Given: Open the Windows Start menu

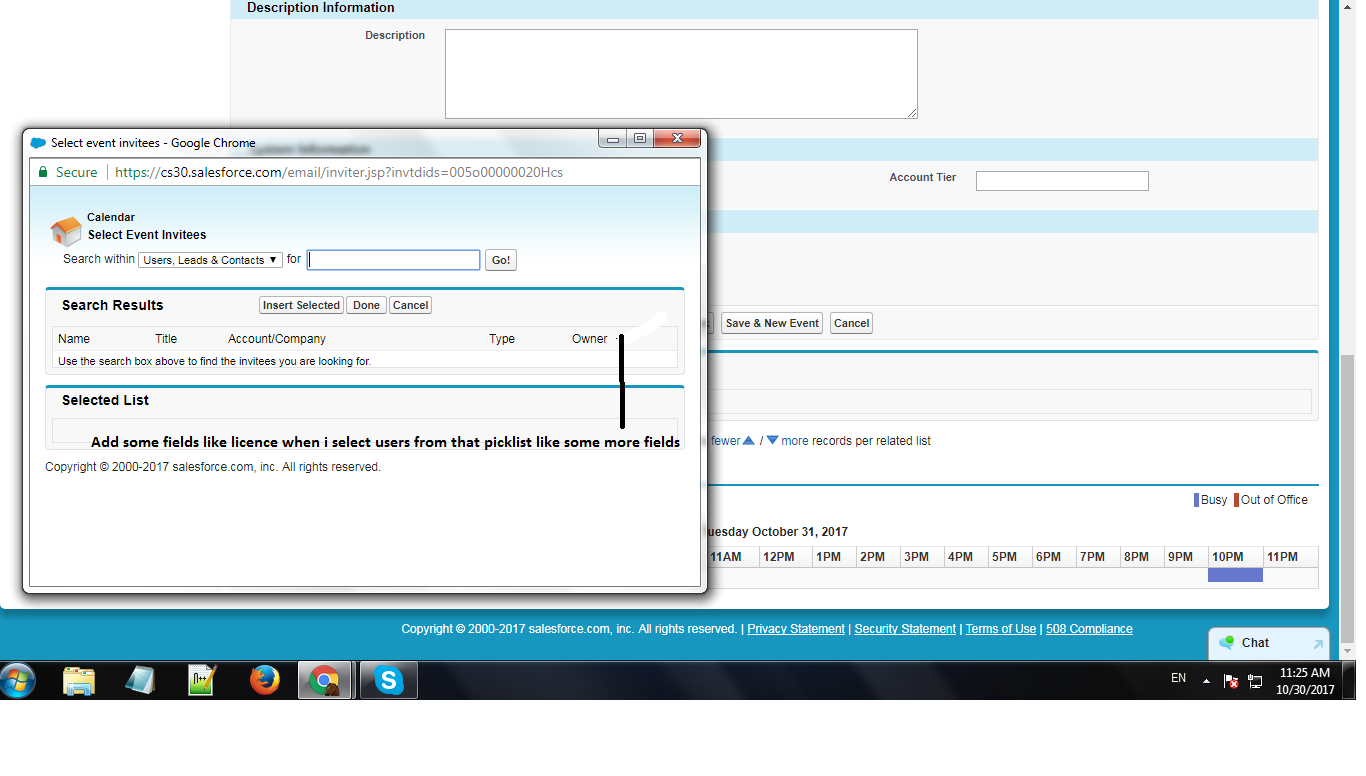Looking at the screenshot, I should (x=18, y=681).
